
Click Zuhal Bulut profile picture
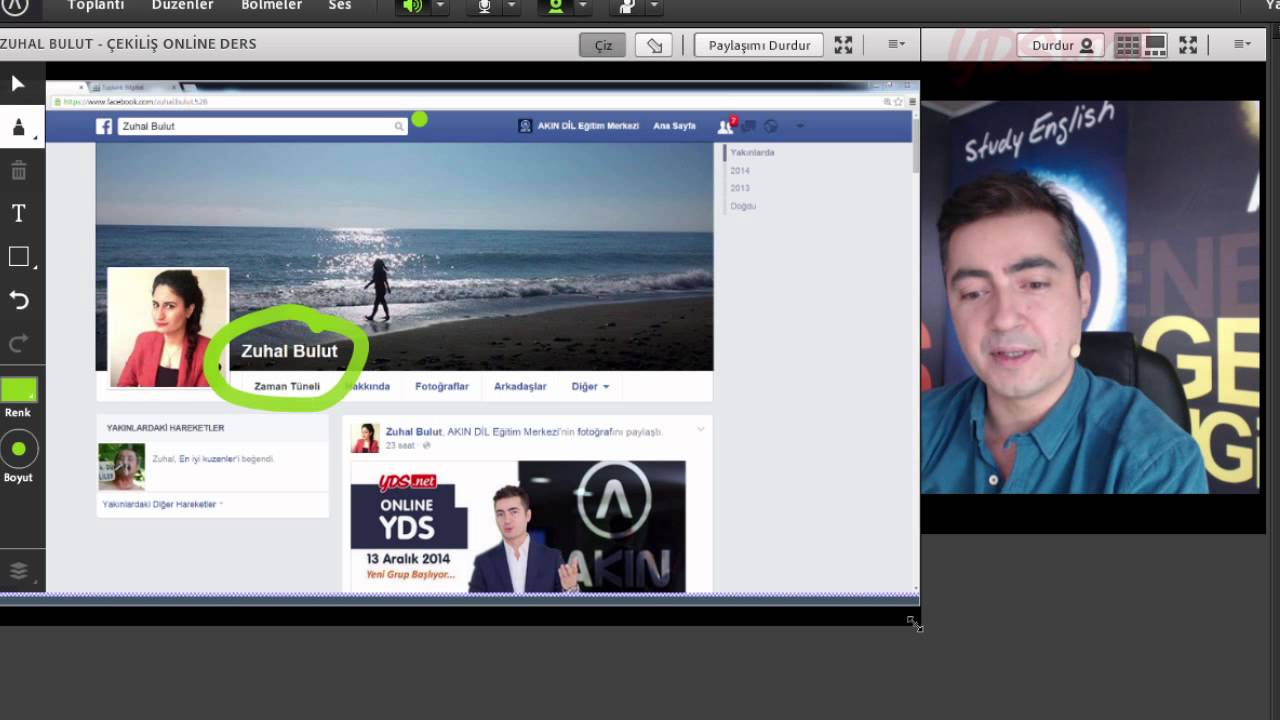[x=167, y=327]
